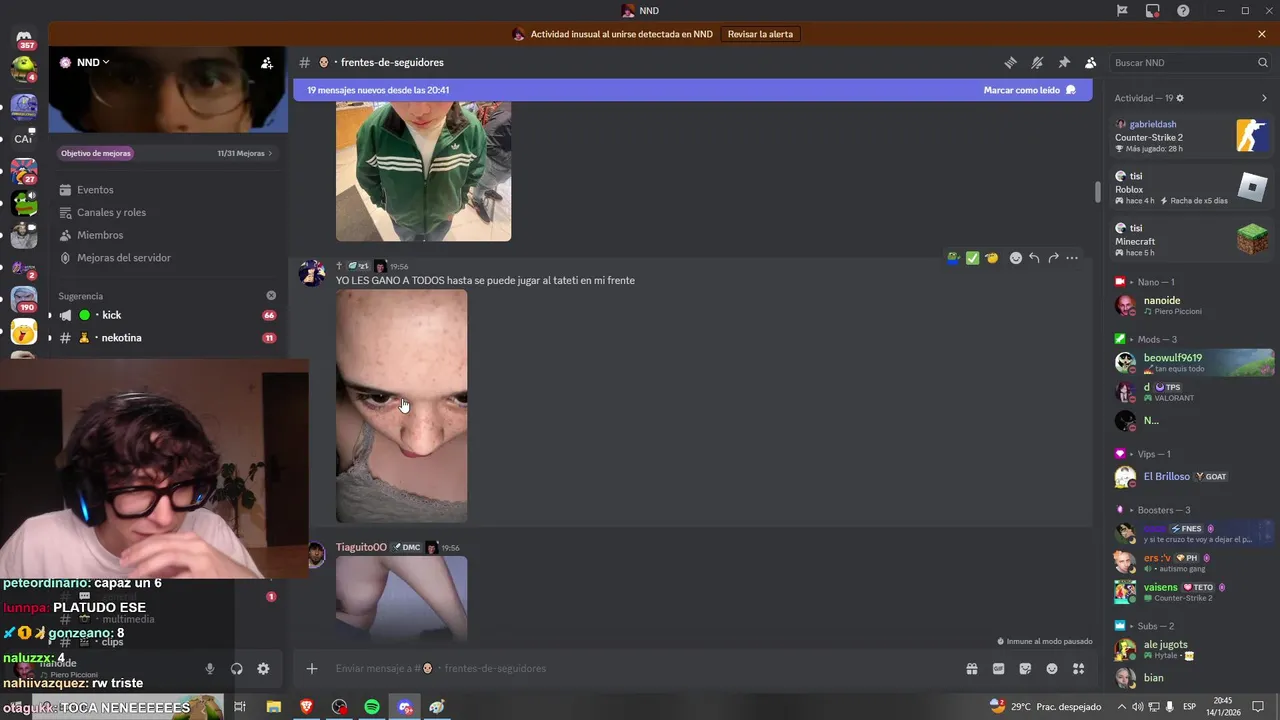Viewport: 1280px width, 720px height.
Task: Click invite people icon beside NND
Action: coord(267,62)
